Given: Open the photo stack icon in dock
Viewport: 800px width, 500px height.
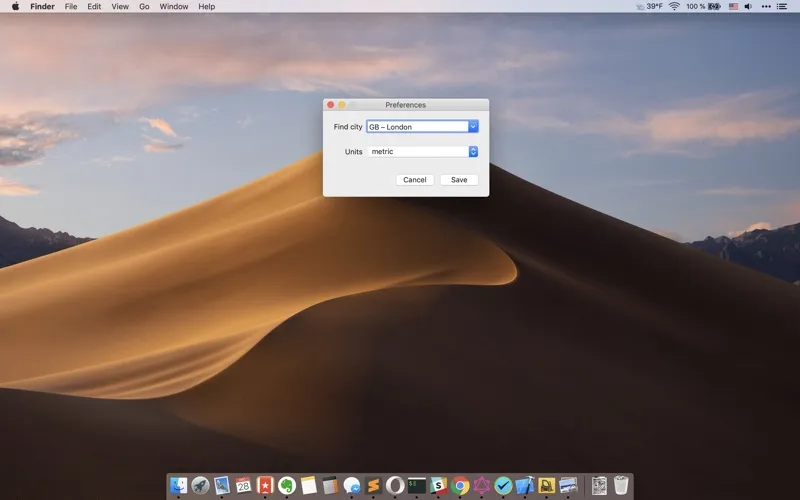Looking at the screenshot, I should click(x=568, y=485).
